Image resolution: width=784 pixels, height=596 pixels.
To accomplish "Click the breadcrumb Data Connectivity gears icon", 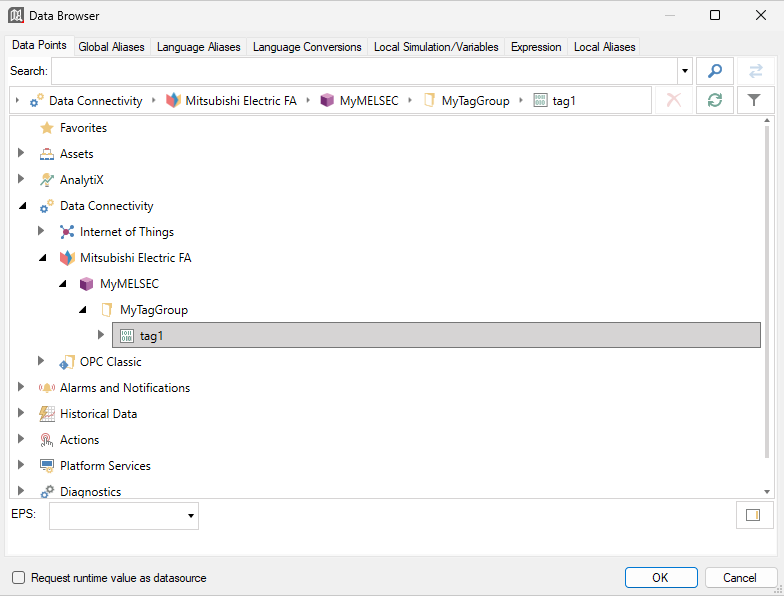I will point(36,100).
